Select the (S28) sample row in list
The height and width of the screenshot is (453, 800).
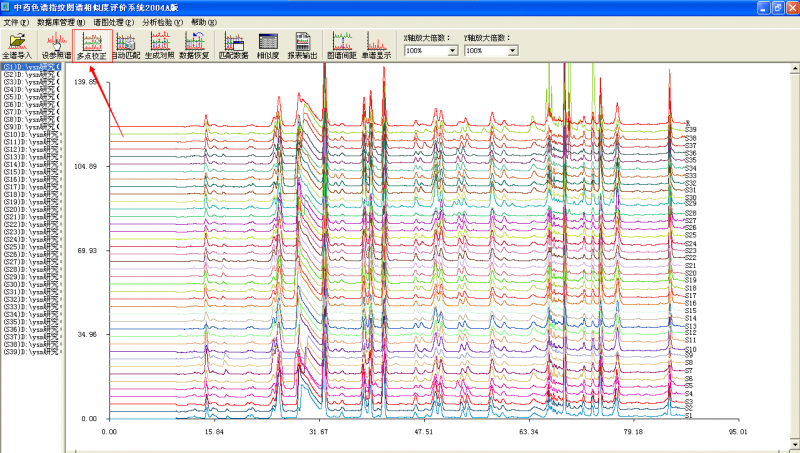tap(31, 269)
